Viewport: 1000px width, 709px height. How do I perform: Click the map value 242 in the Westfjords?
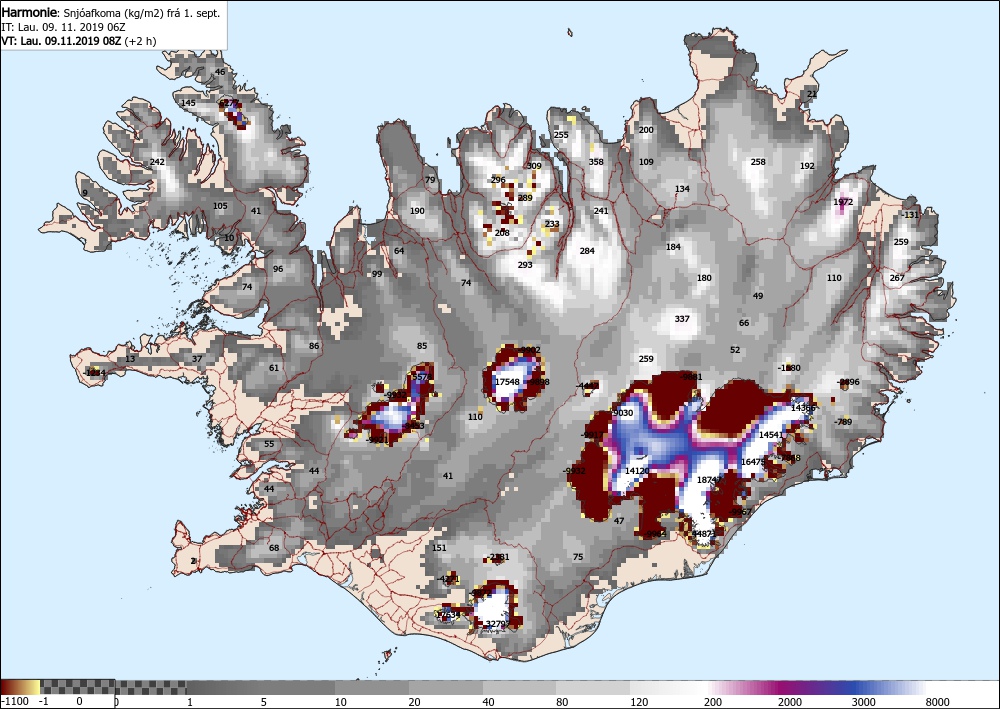[x=157, y=162]
